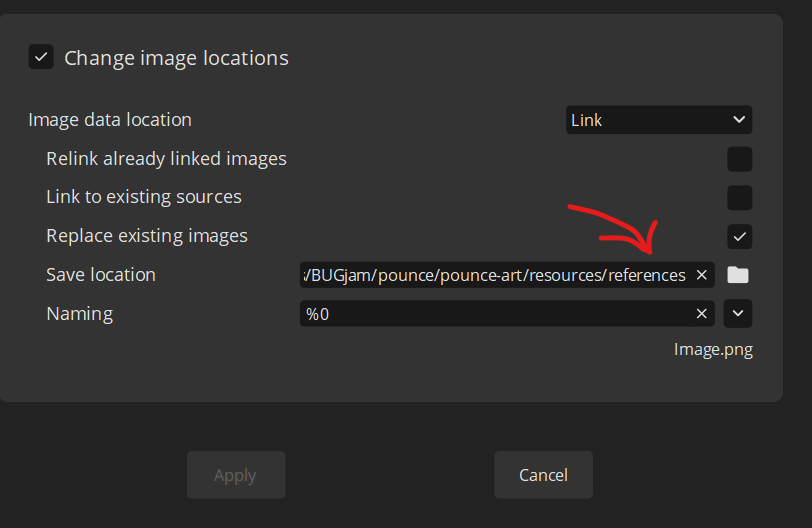Clear the Naming field text
812x528 pixels.
tap(701, 314)
